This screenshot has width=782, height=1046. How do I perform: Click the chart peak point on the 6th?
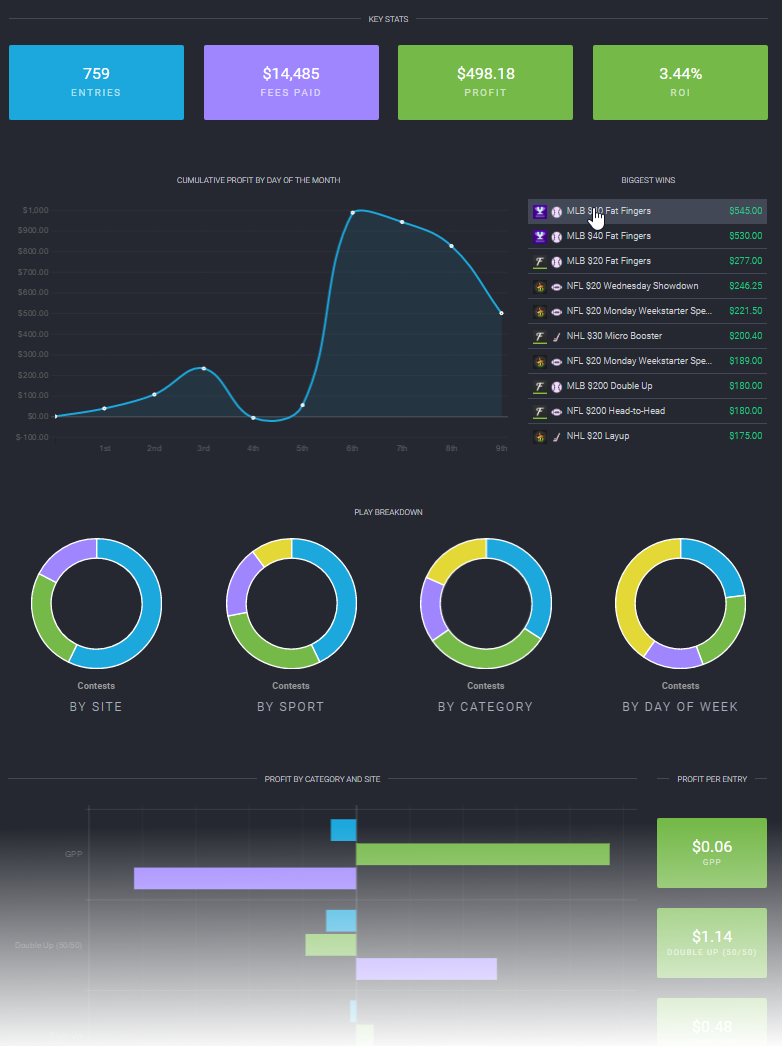tap(352, 213)
